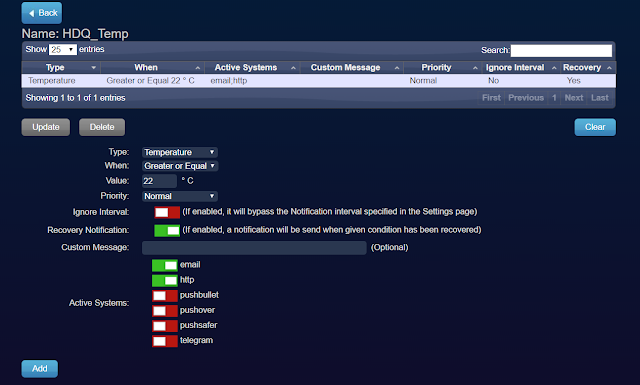Open the When dropdown set to Greater or Equal

coord(180,166)
